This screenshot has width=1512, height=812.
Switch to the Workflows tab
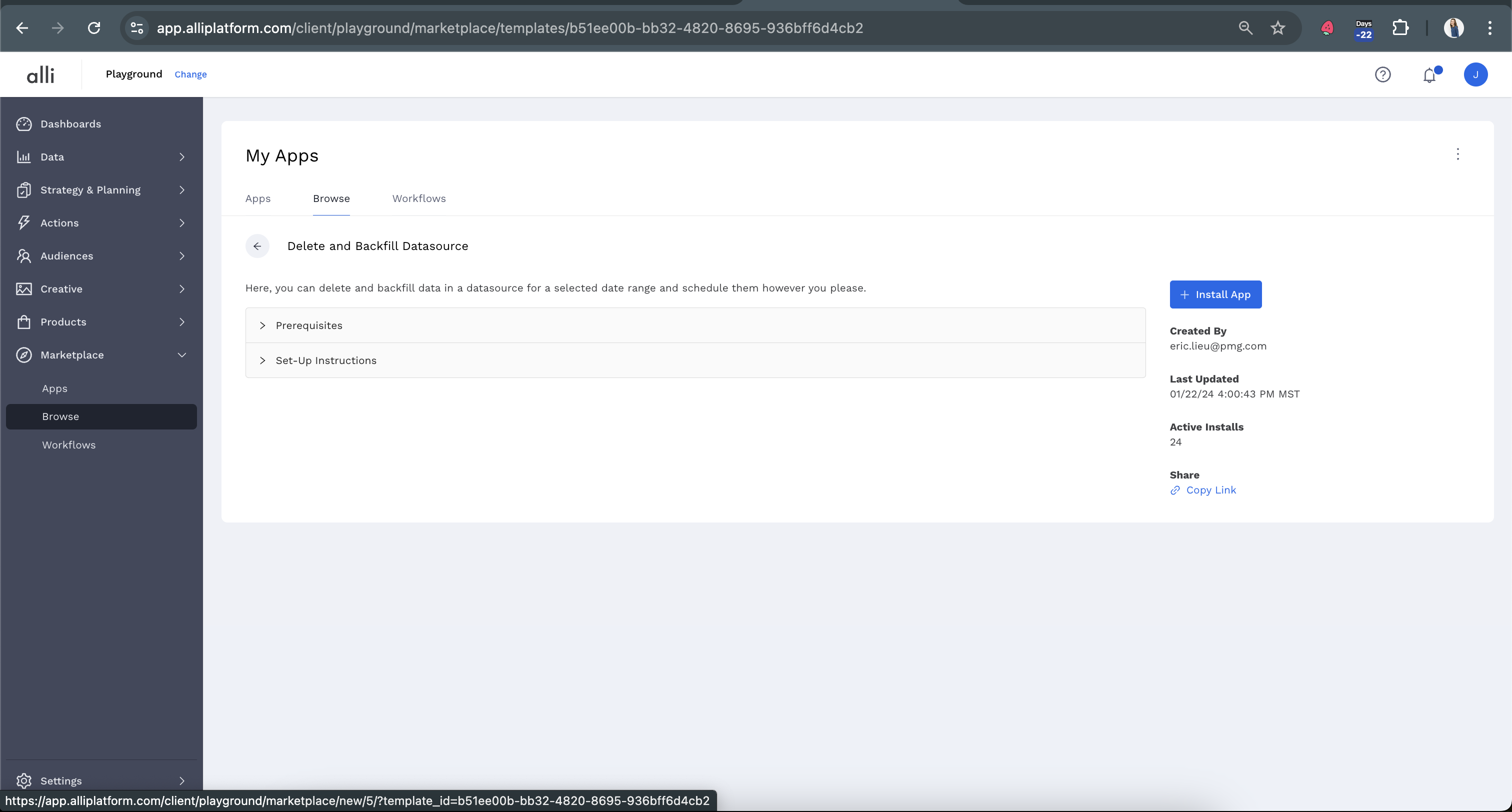[418, 198]
